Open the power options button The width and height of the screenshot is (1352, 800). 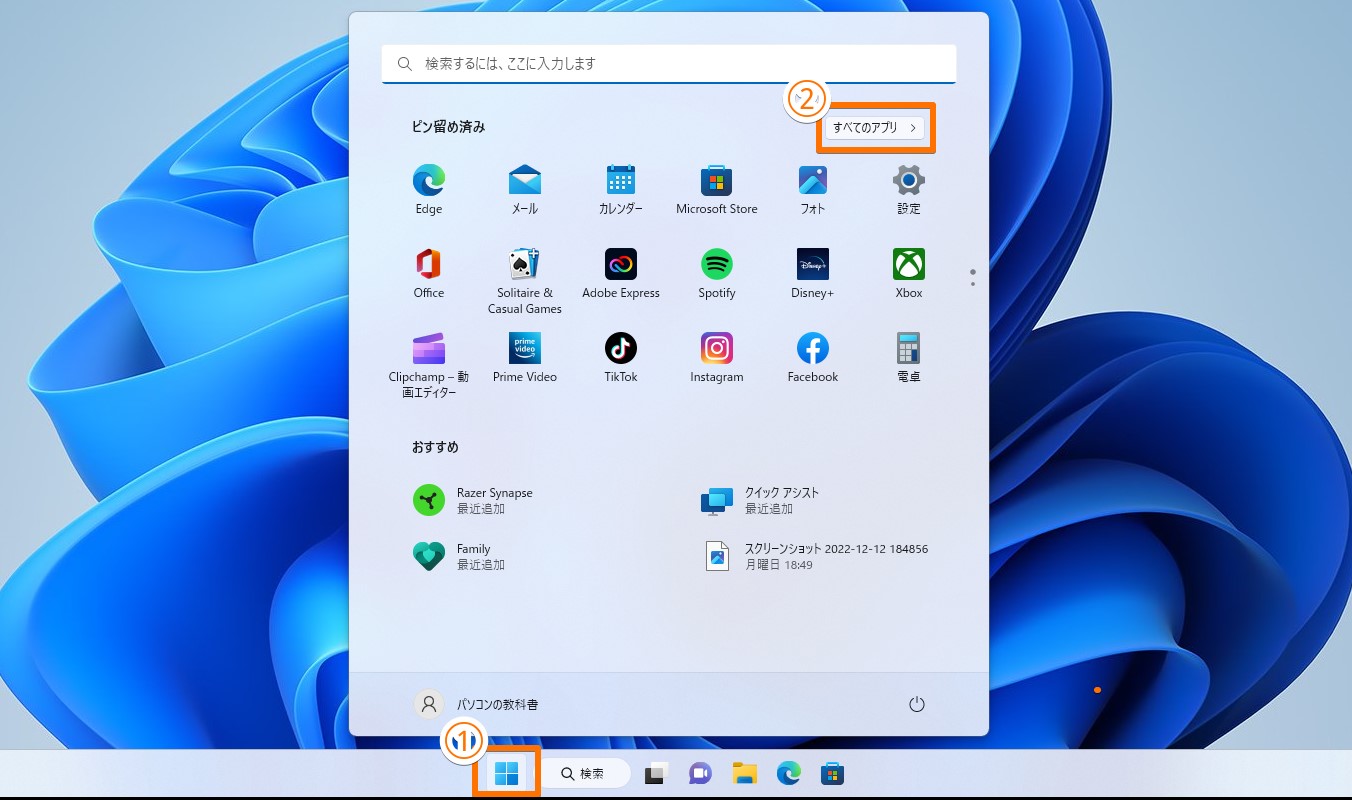click(x=917, y=704)
